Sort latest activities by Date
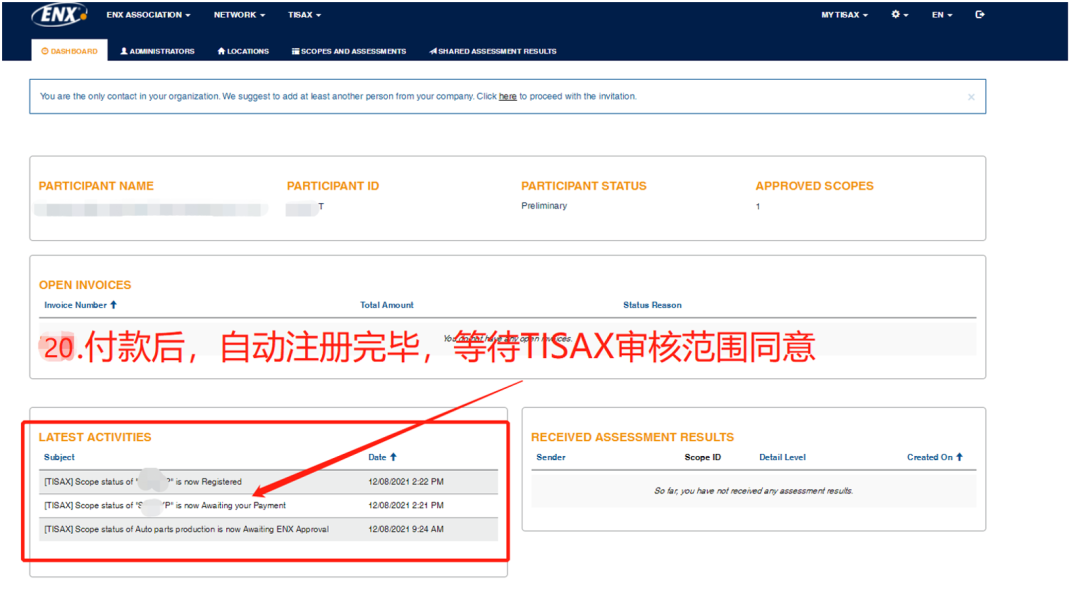 [x=382, y=457]
